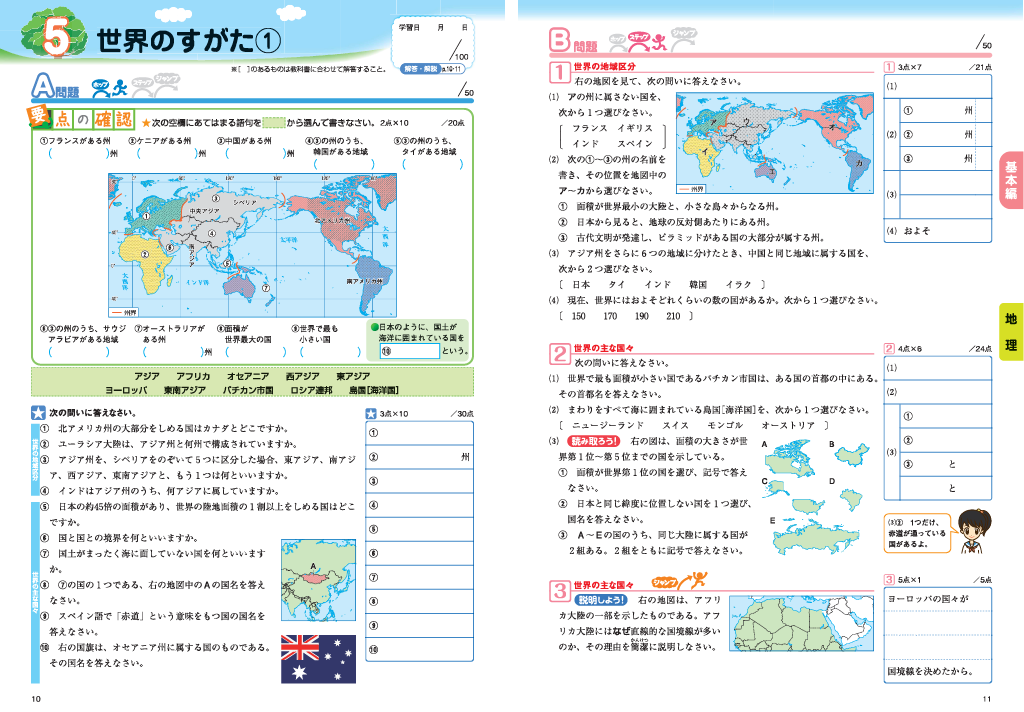Click answer box ① in the 3点×10 column
Viewport: 1024px width, 712px height.
(x=419, y=432)
